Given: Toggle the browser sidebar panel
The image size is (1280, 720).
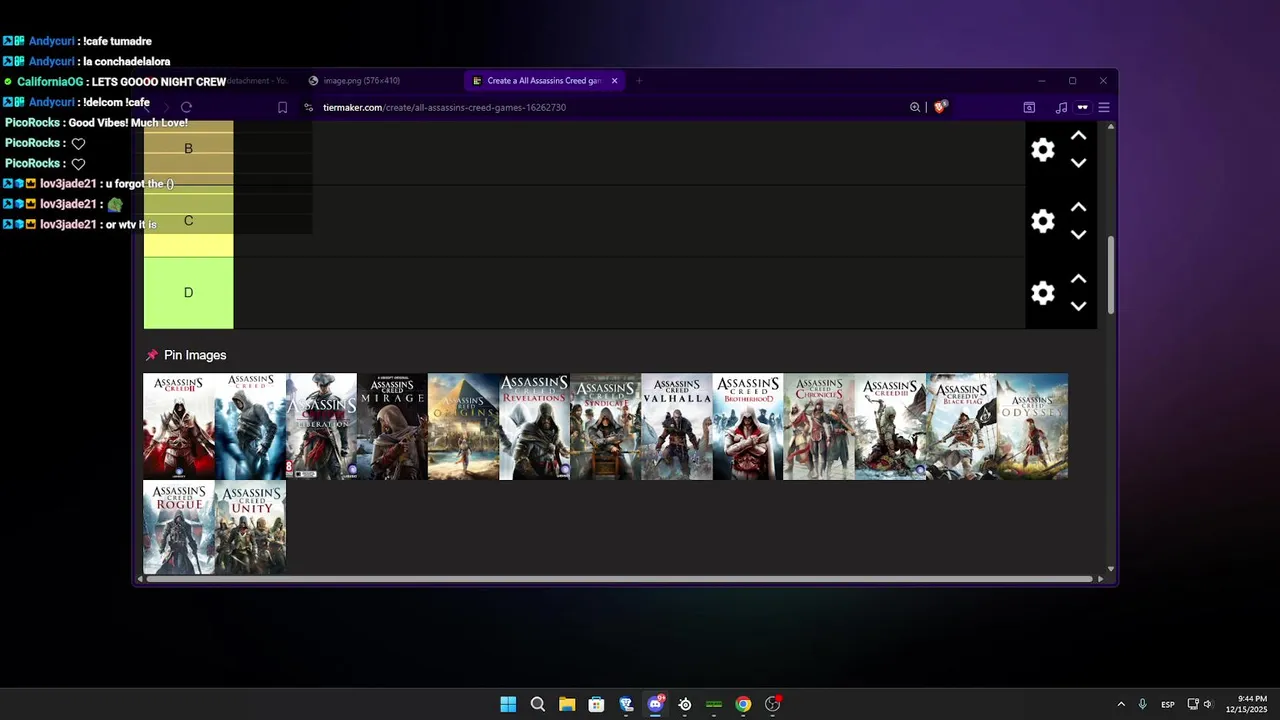Looking at the screenshot, I should coord(1029,107).
